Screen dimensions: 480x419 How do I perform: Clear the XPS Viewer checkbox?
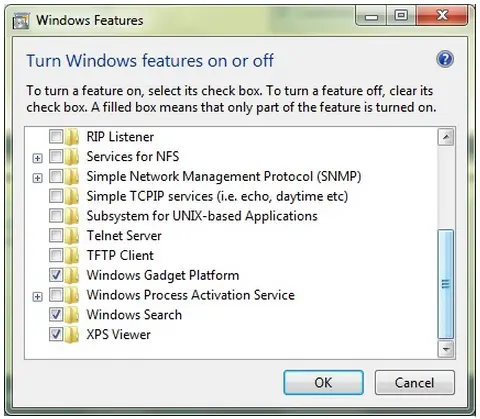[56, 334]
